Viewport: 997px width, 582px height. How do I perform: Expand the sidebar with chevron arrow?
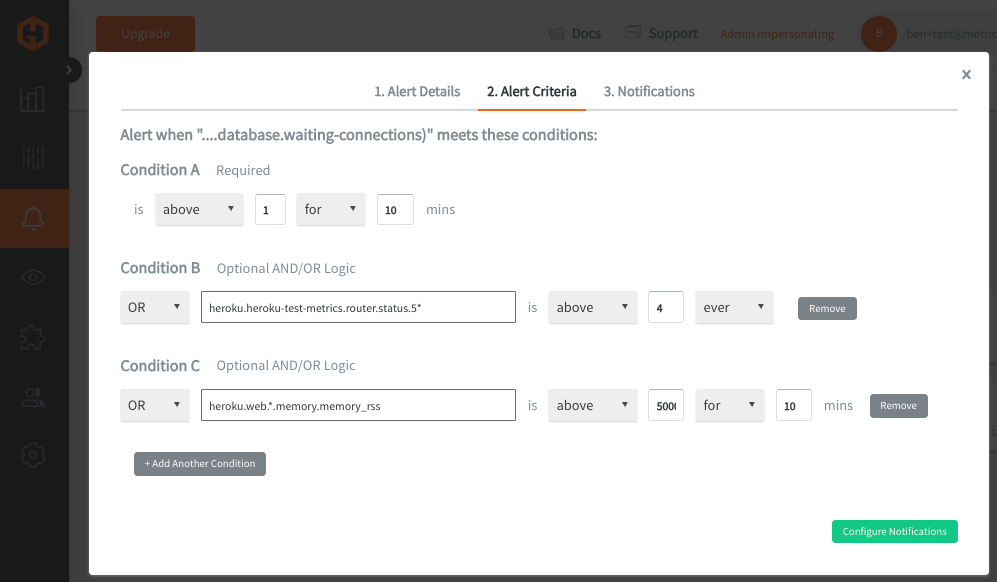pos(69,70)
